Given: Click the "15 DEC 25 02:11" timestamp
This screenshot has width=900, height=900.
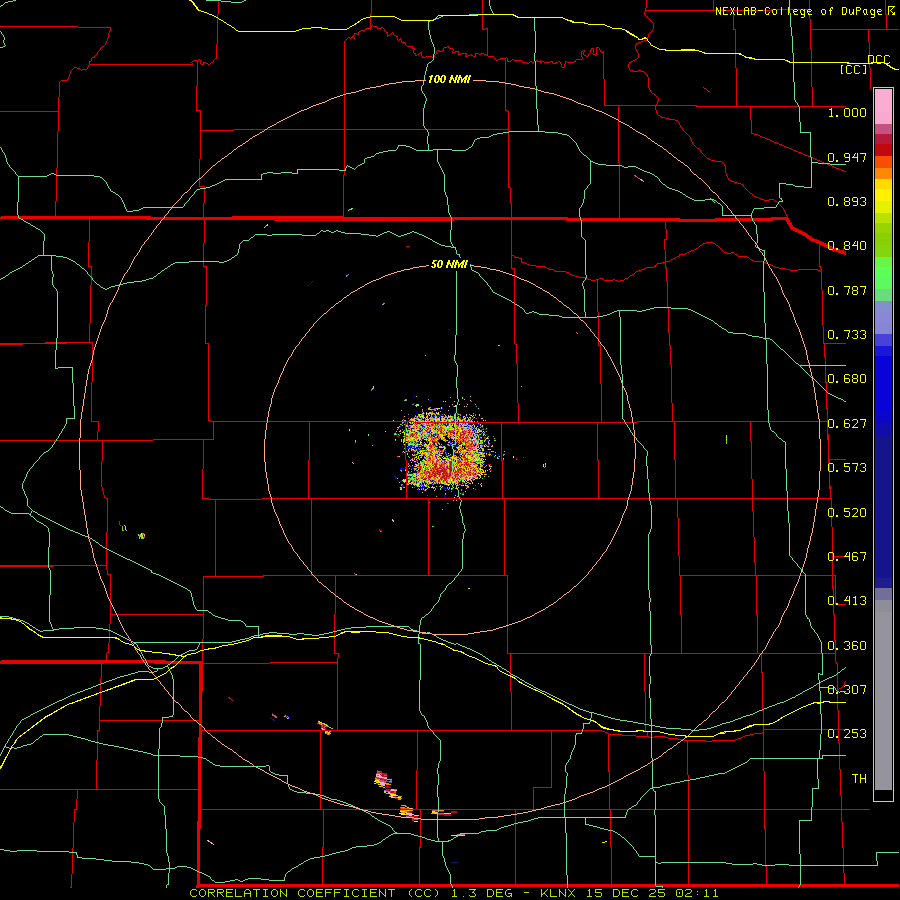Looking at the screenshot, I should 650,893.
